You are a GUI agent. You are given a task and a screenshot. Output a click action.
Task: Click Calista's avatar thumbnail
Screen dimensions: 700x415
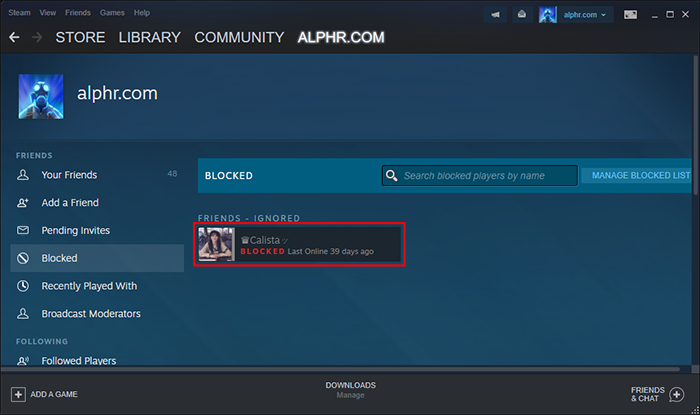click(216, 245)
